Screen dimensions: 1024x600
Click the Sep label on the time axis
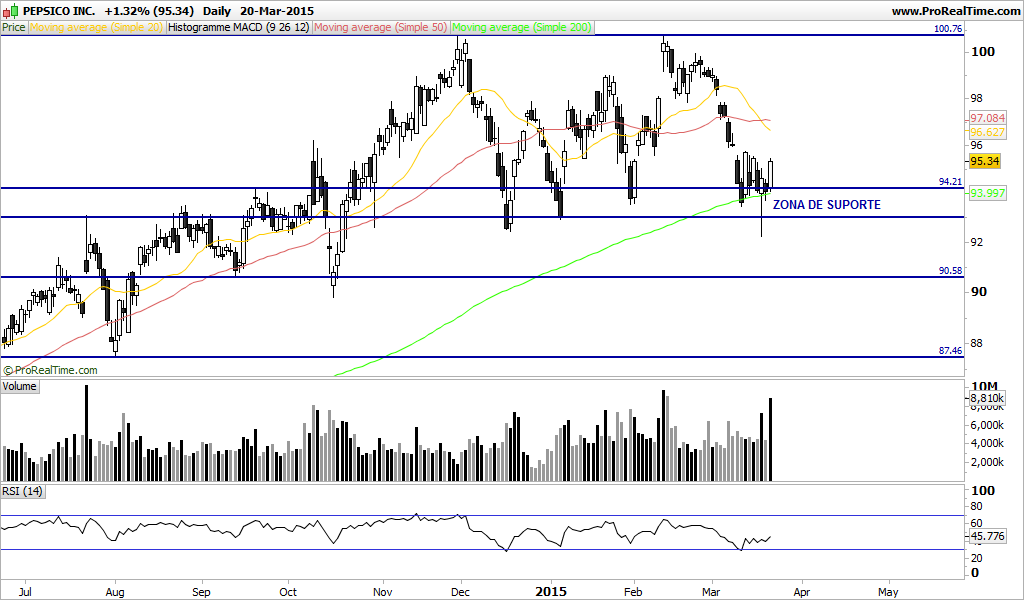[x=201, y=592]
